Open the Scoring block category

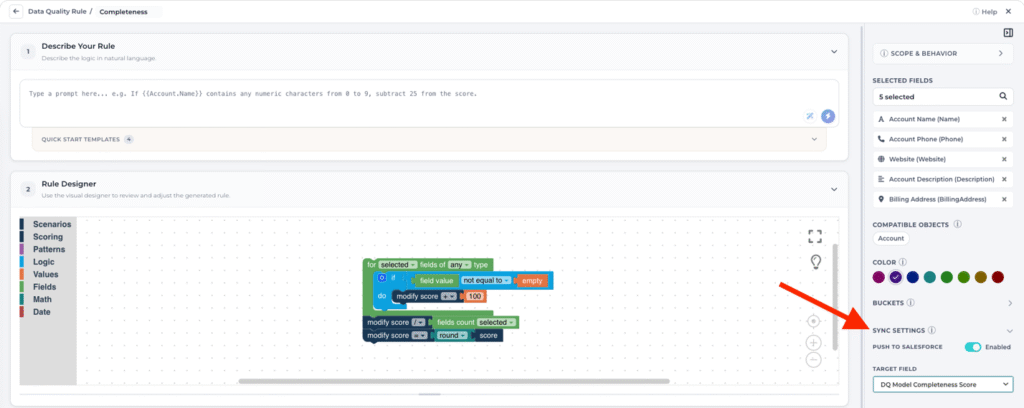(46, 237)
